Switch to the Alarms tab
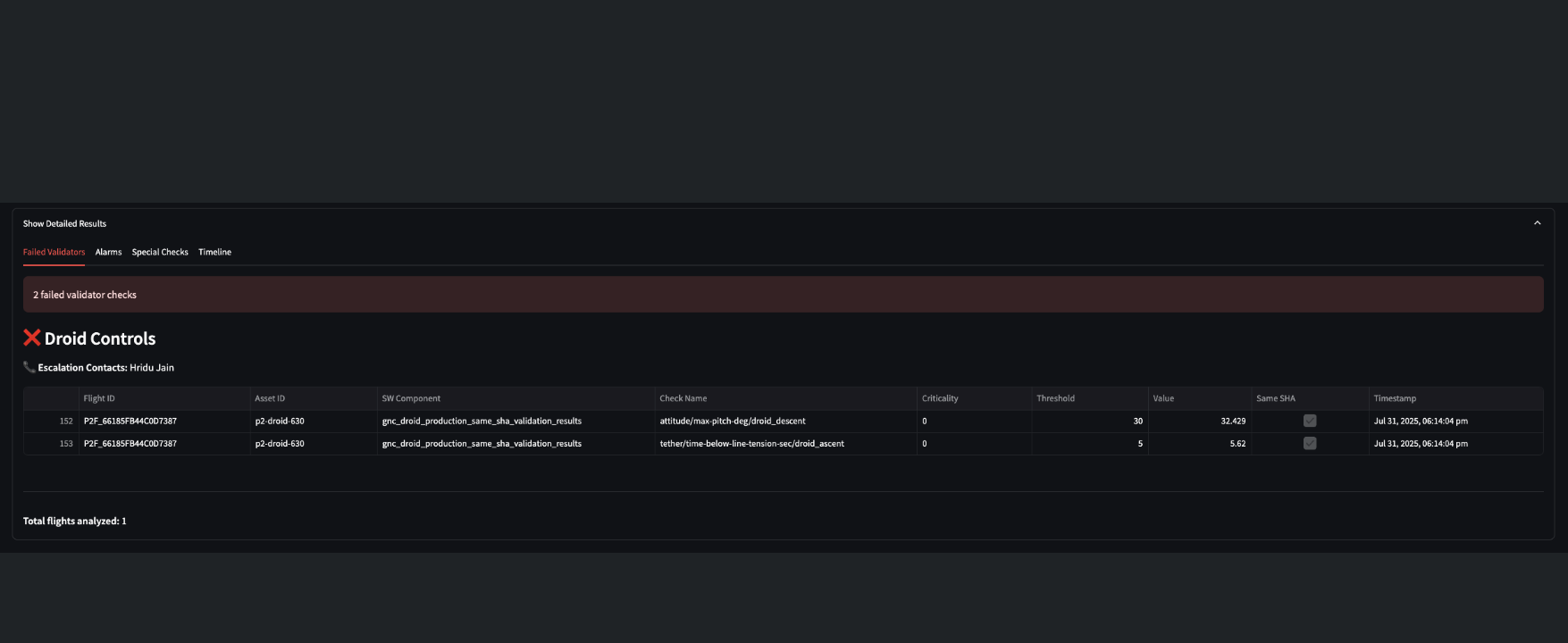Viewport: 1568px width, 643px height. coord(108,252)
